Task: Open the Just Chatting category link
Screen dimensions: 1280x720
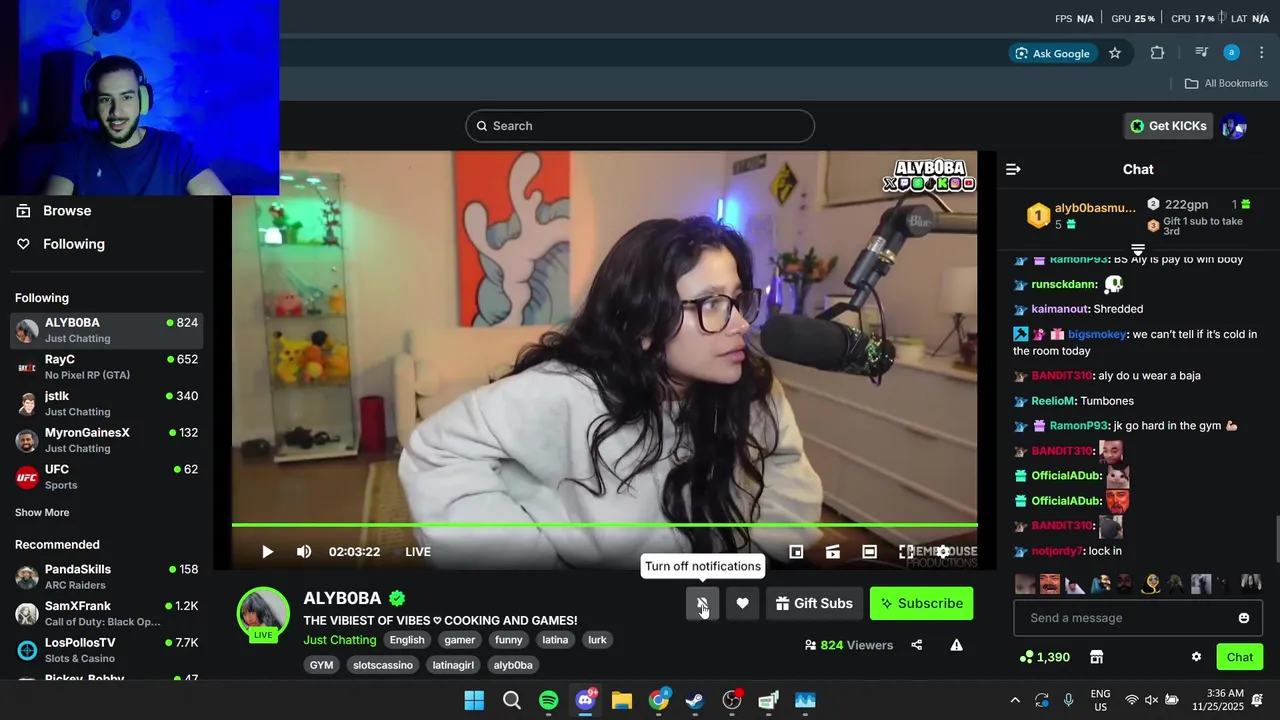Action: click(340, 640)
